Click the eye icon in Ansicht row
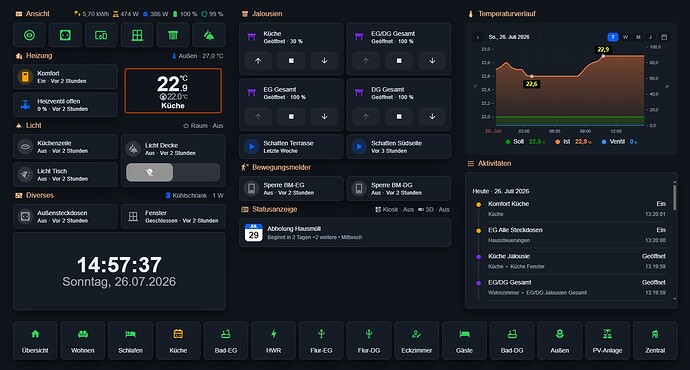The width and height of the screenshot is (690, 370). coord(29,35)
